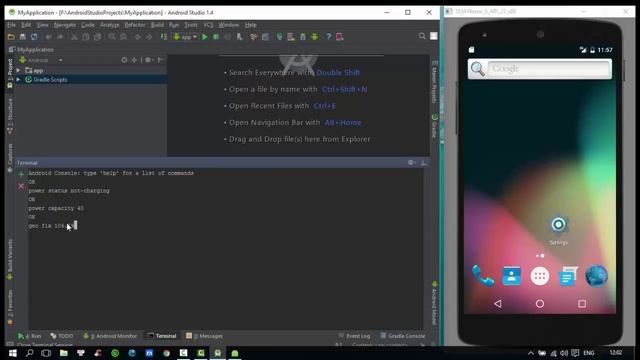Toggle the Structure side tool window tab
Viewport: 640px width, 360px height.
10,116
